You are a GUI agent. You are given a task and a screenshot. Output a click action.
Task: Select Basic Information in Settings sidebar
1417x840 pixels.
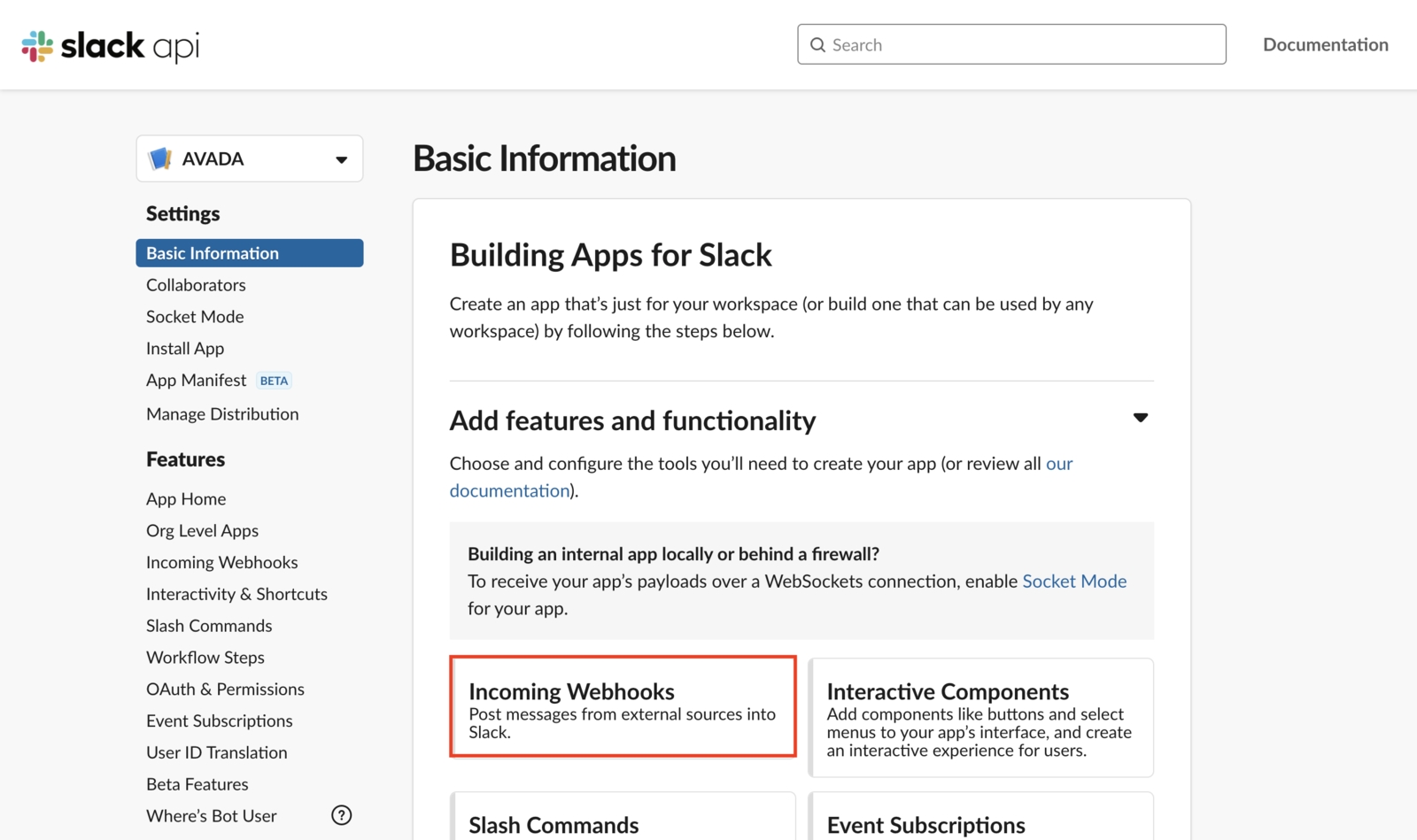click(x=249, y=253)
